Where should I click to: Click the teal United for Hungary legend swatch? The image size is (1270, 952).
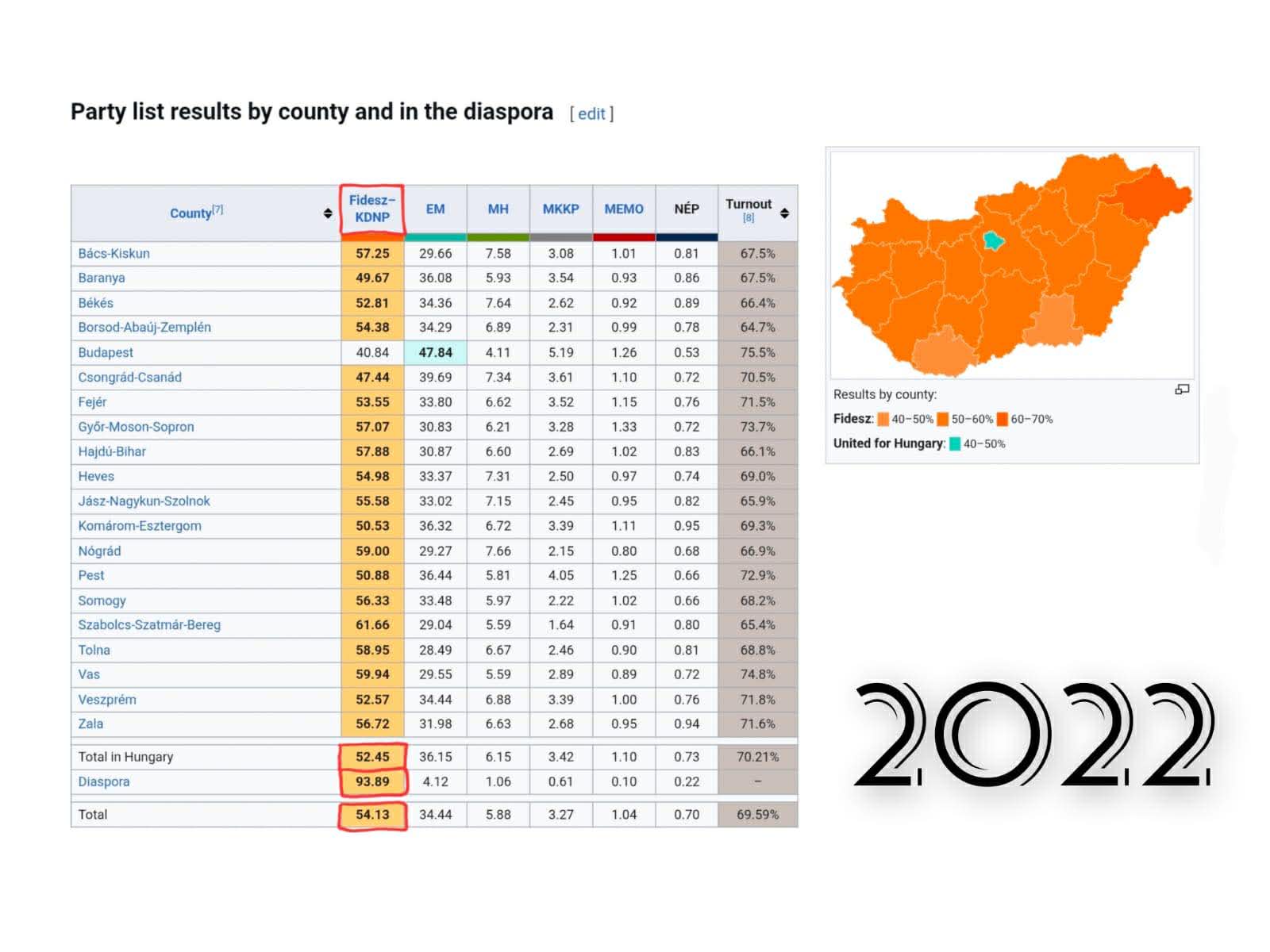click(955, 444)
